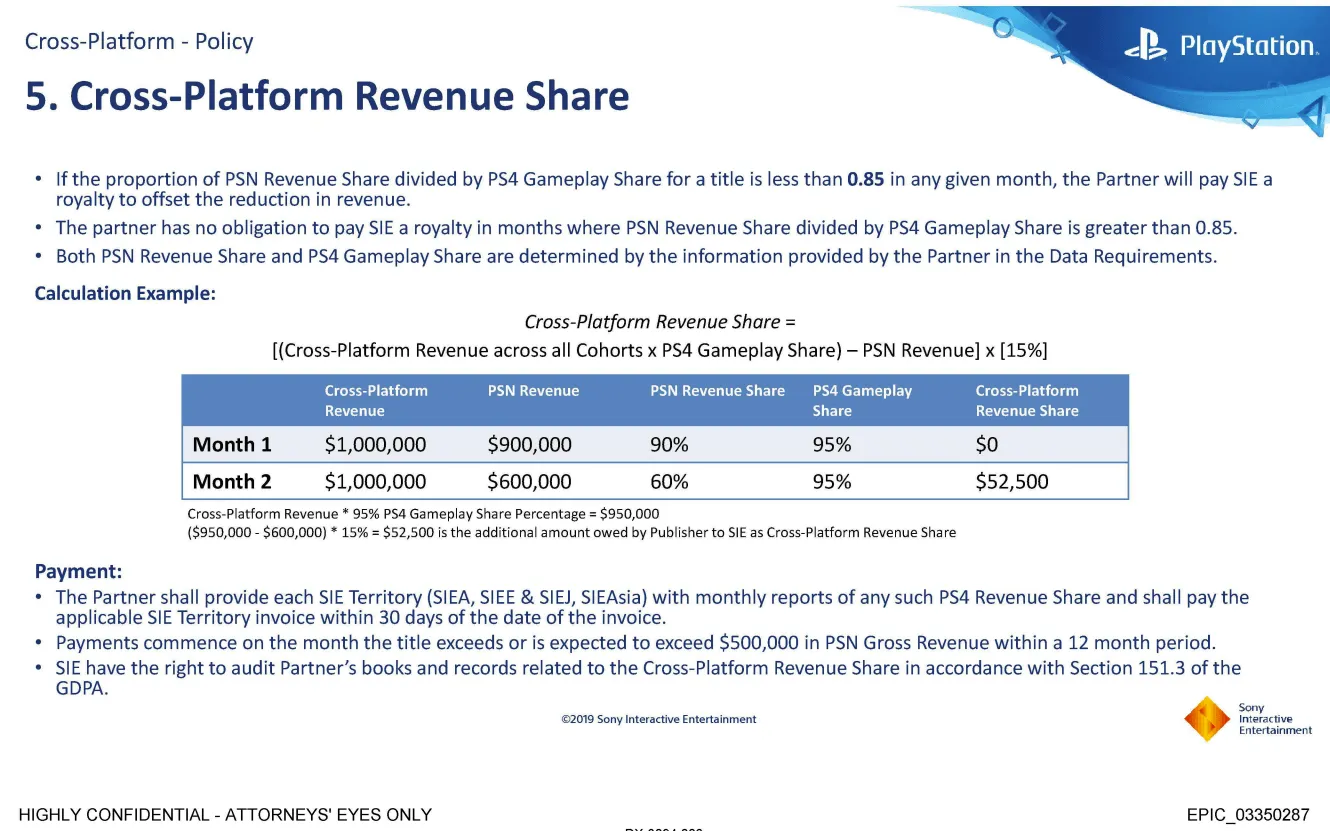
Task: Click the "PSN Revenue" column header
Action: point(533,391)
